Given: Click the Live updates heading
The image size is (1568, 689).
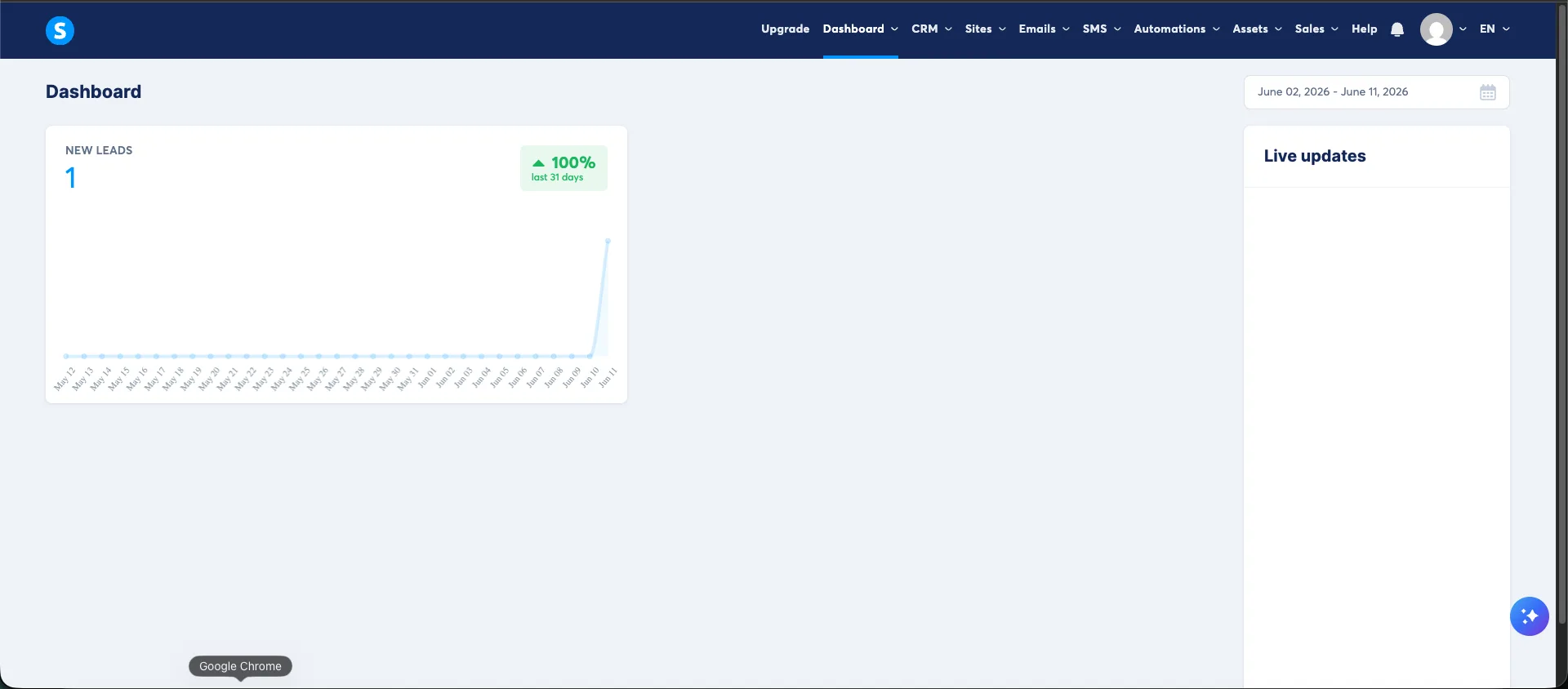Looking at the screenshot, I should pos(1315,156).
